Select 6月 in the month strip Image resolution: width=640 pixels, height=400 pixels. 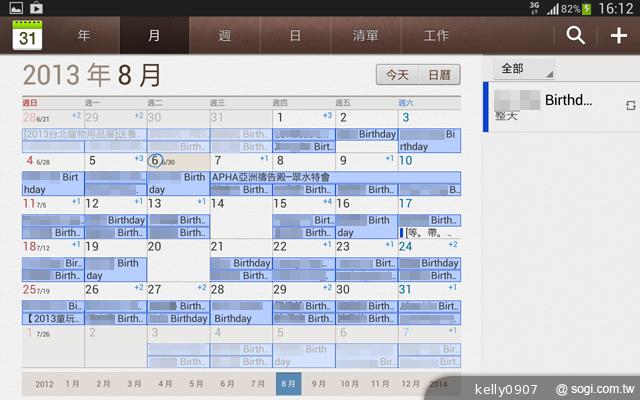[227, 384]
